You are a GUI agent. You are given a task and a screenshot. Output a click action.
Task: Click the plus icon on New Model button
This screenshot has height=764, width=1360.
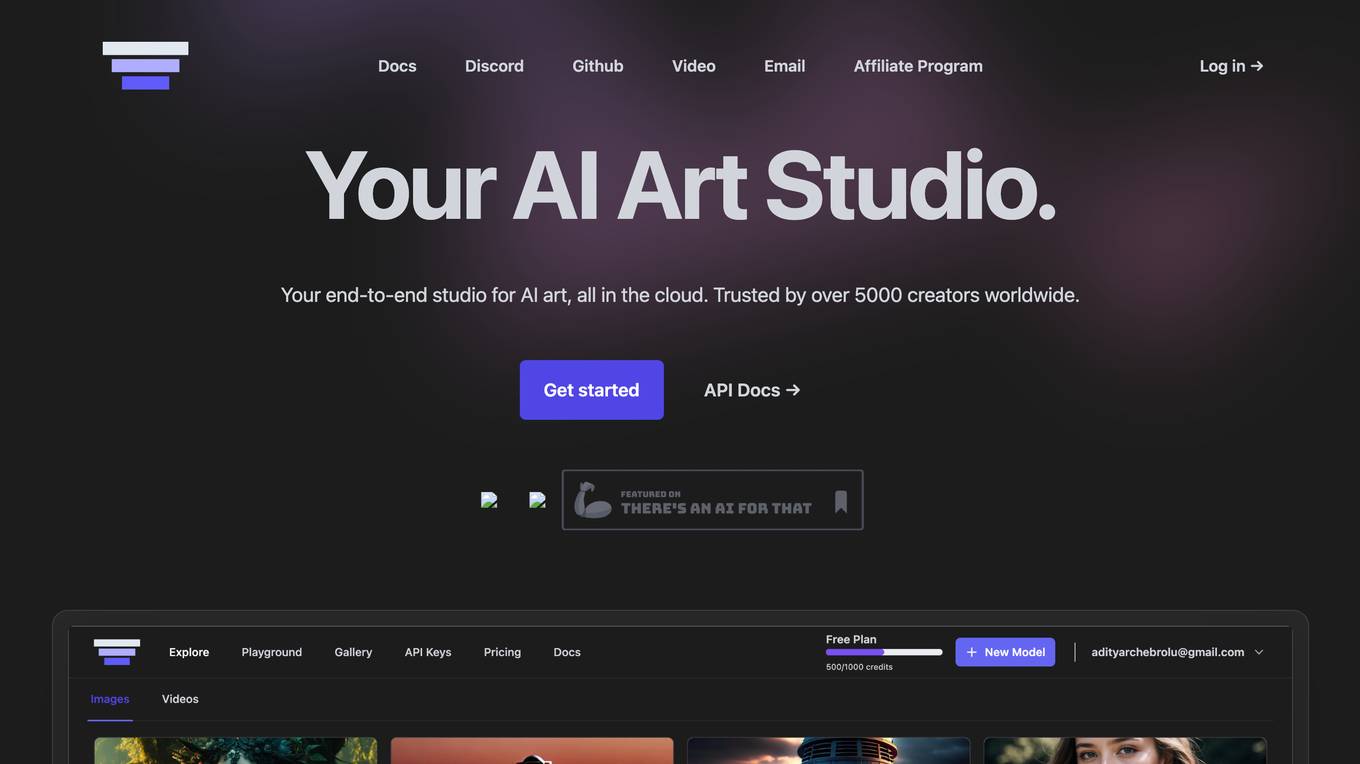pyautogui.click(x=970, y=651)
